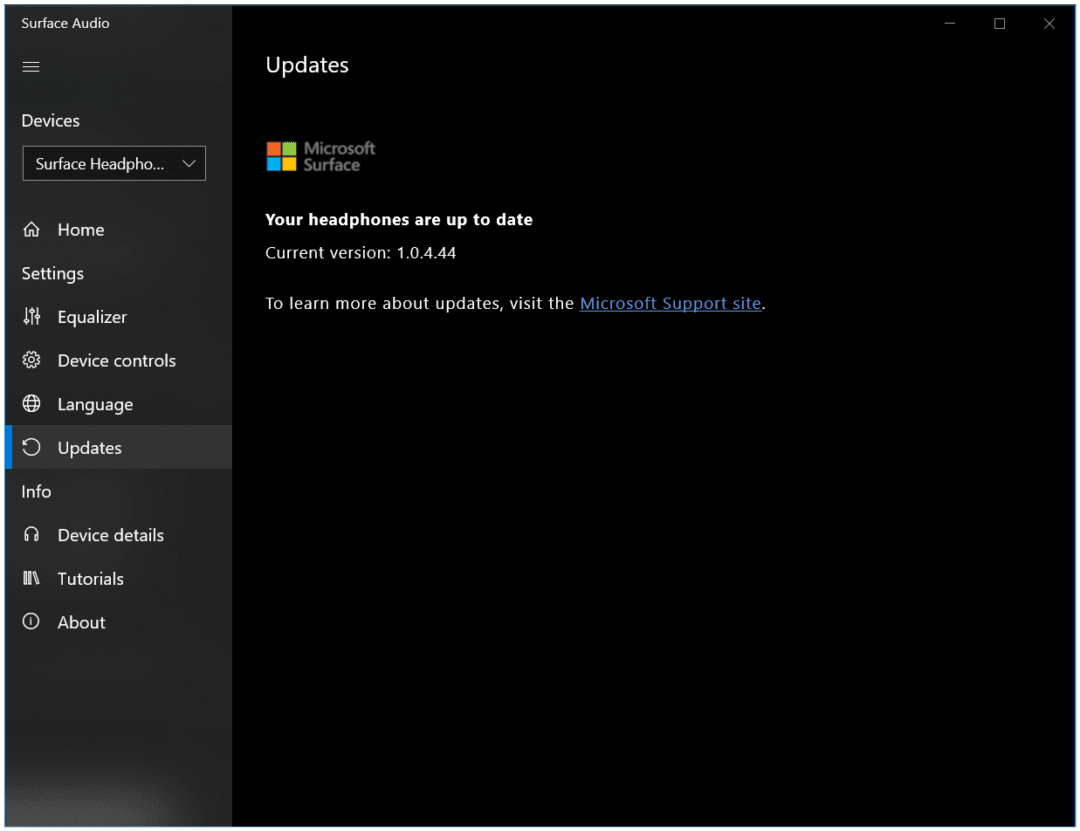Click the Equalizer sliders icon
Image resolution: width=1080 pixels, height=831 pixels.
[x=32, y=317]
